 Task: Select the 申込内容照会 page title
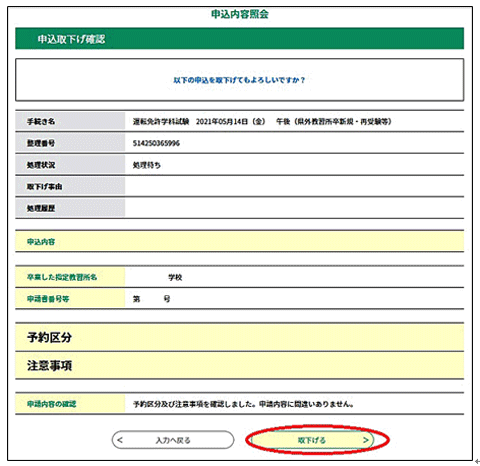[x=240, y=14]
